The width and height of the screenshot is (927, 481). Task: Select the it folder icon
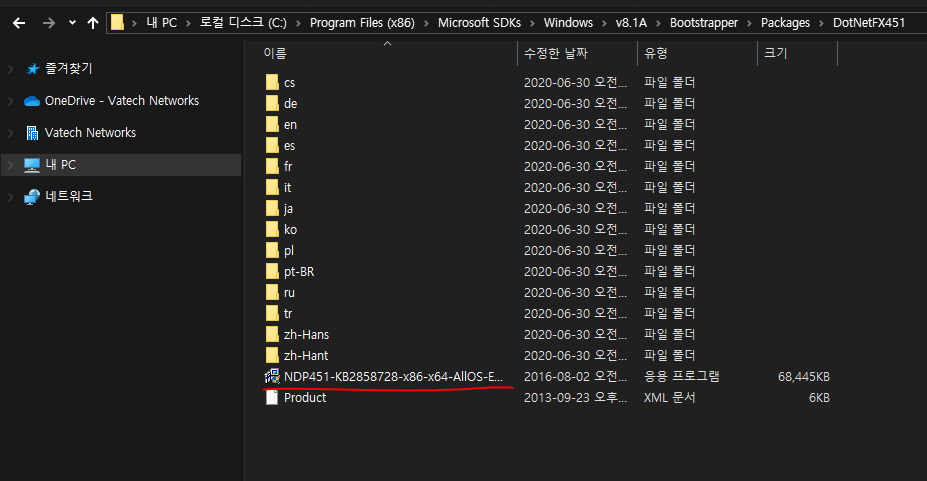coord(272,187)
